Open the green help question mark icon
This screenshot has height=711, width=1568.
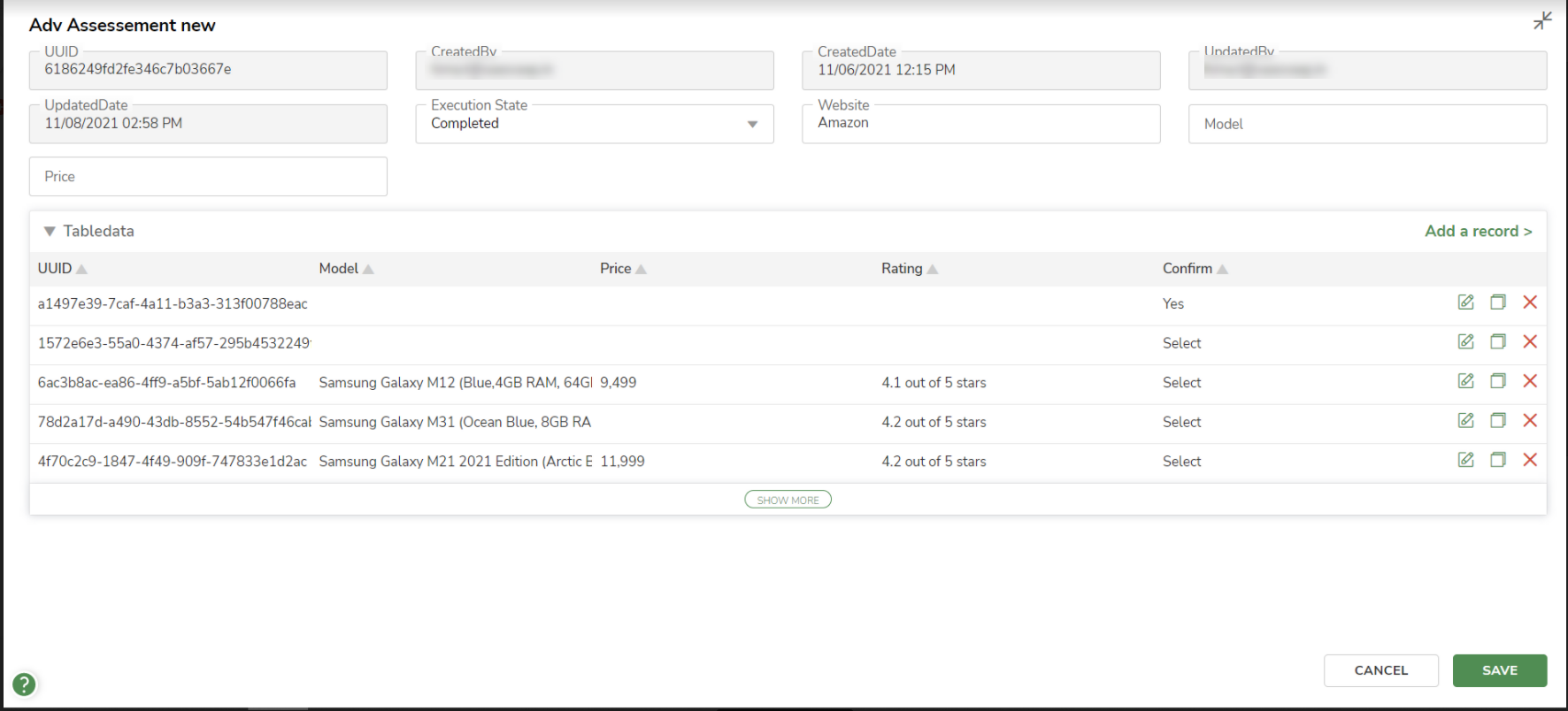tap(24, 684)
